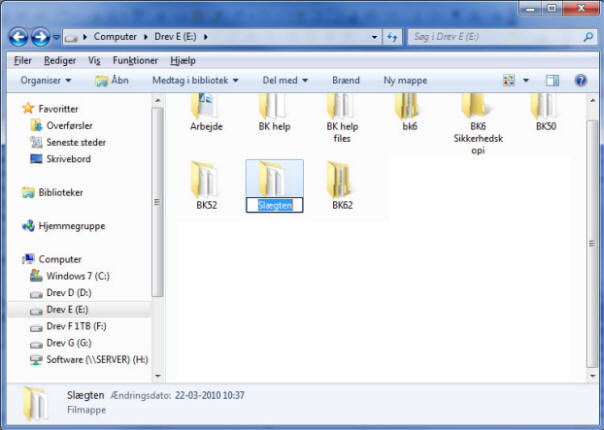The width and height of the screenshot is (604, 430).
Task: Open the Rediger menu
Action: 60,60
